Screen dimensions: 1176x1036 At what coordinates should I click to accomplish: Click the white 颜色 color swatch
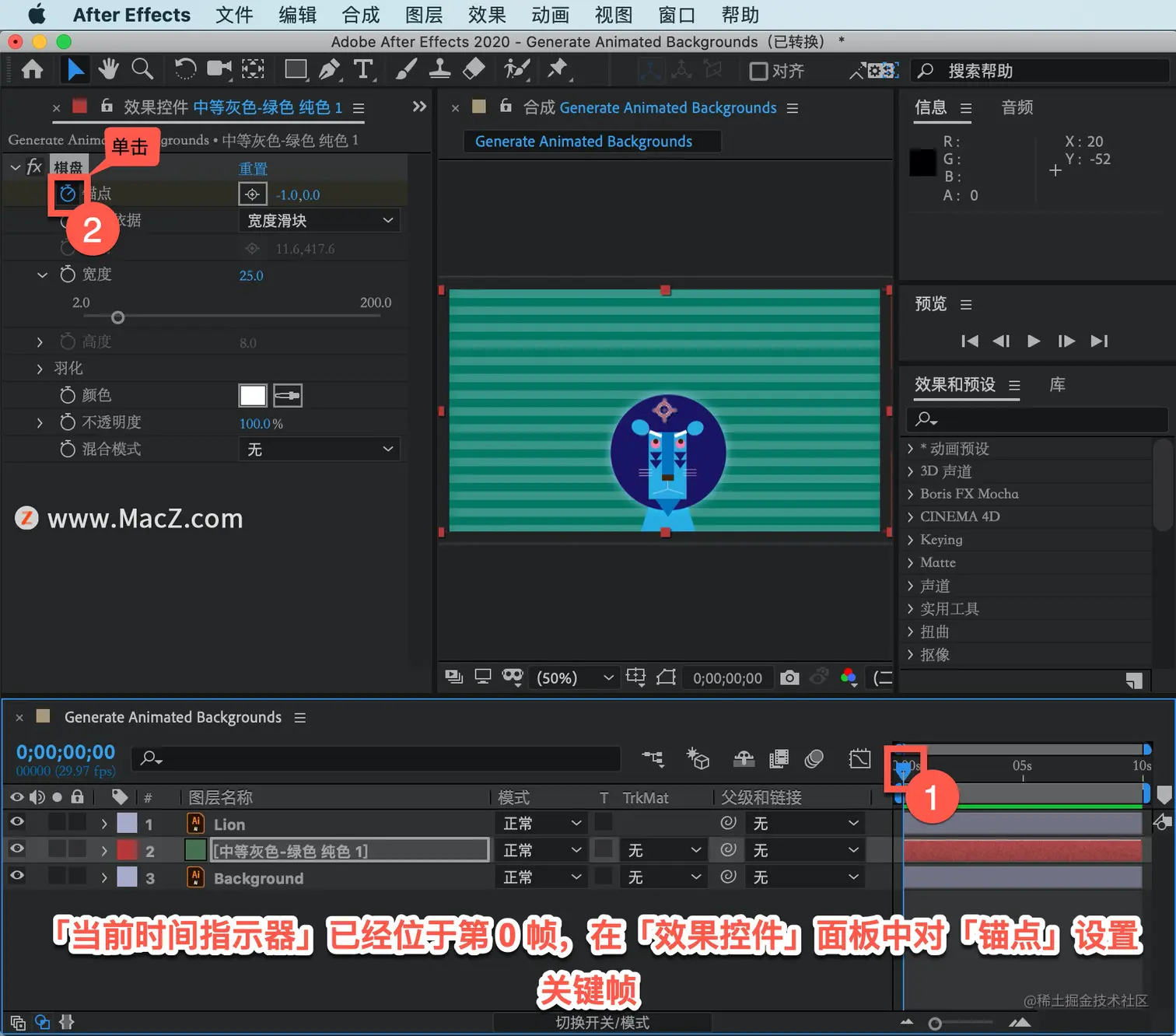pyautogui.click(x=253, y=396)
